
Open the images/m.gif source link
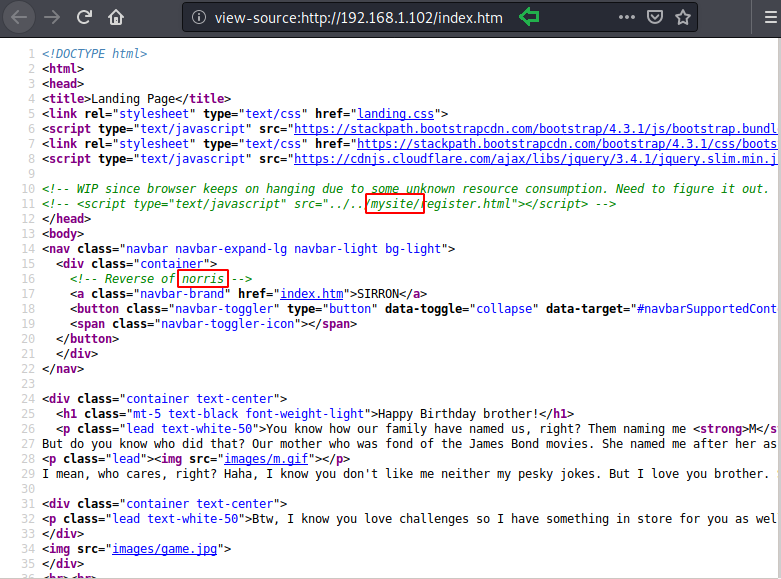(266, 458)
